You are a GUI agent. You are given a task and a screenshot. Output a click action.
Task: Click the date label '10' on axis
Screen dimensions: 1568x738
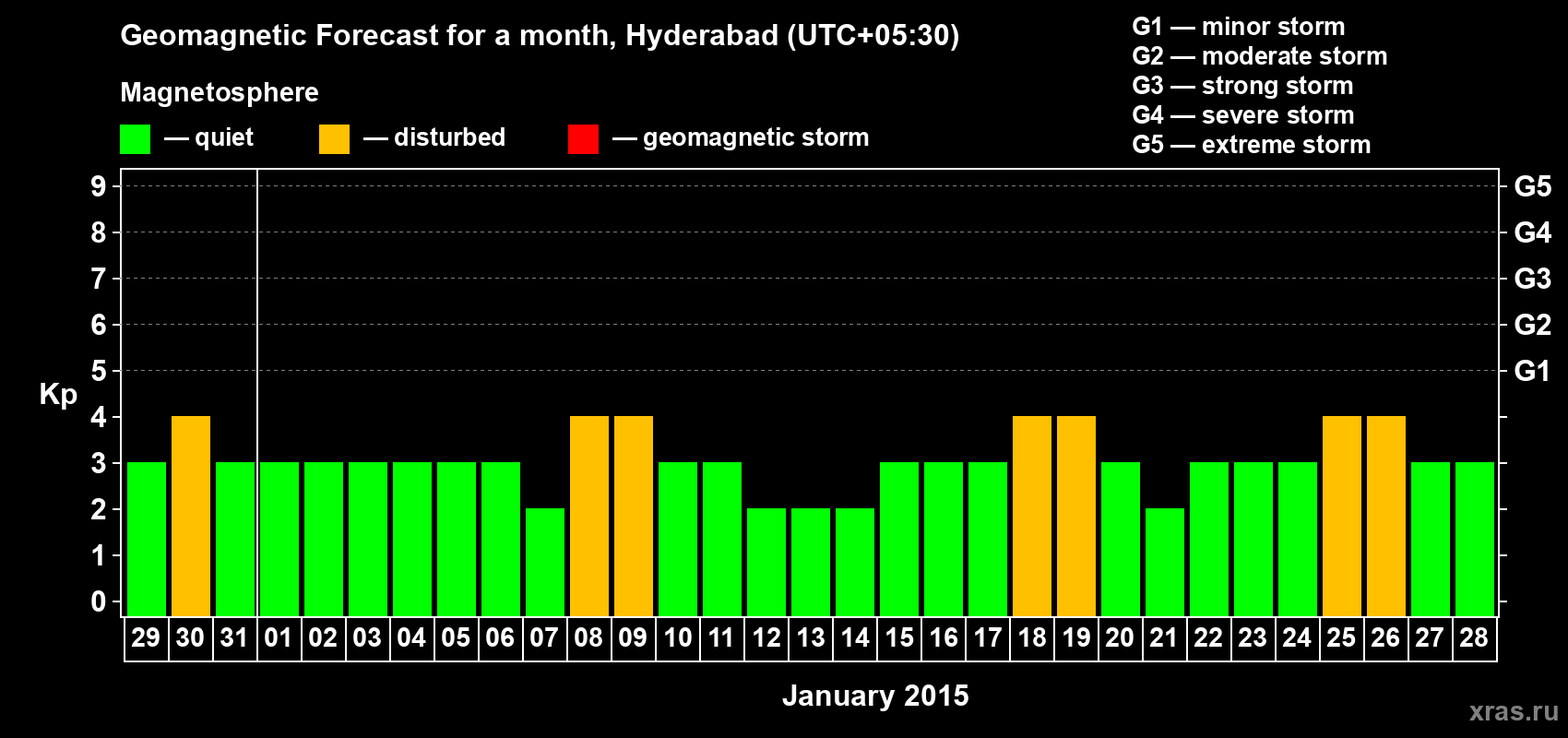(677, 638)
